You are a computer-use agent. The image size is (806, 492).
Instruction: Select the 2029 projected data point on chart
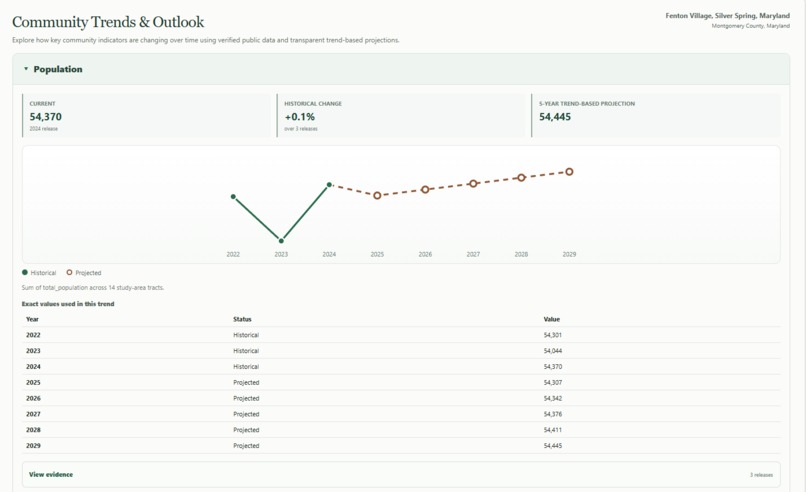569,172
